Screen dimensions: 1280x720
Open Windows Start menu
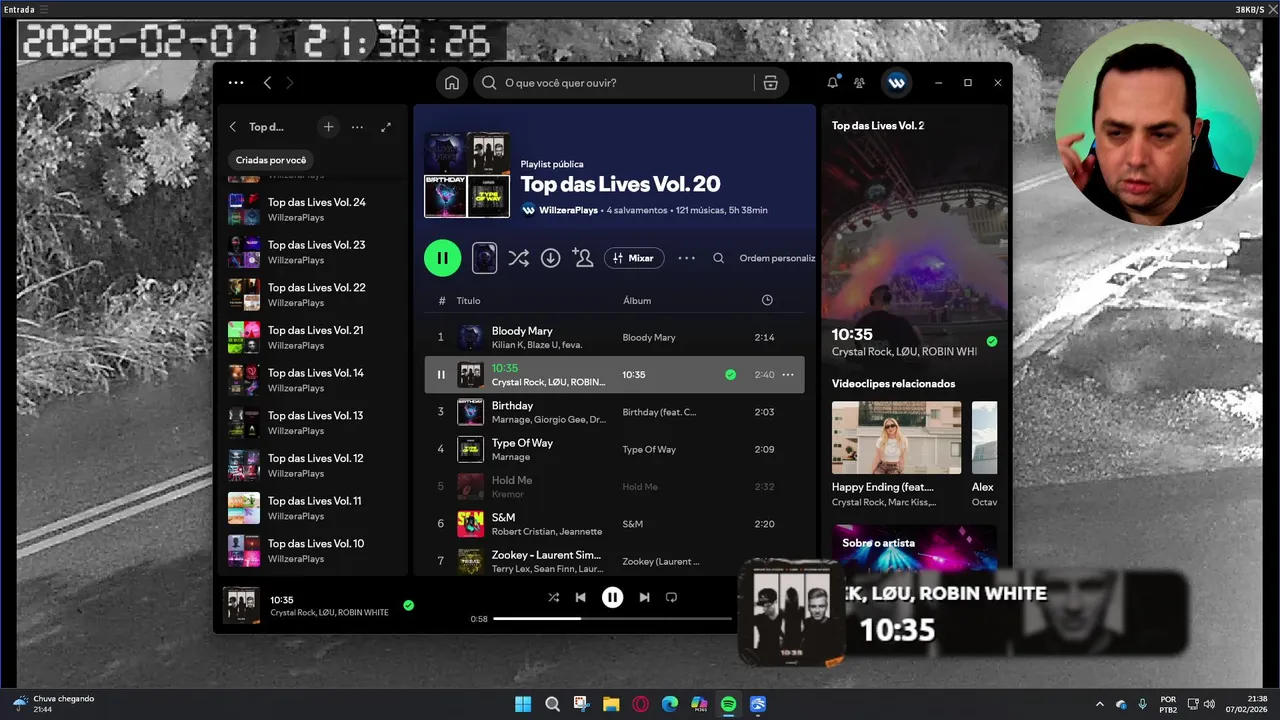coord(523,704)
